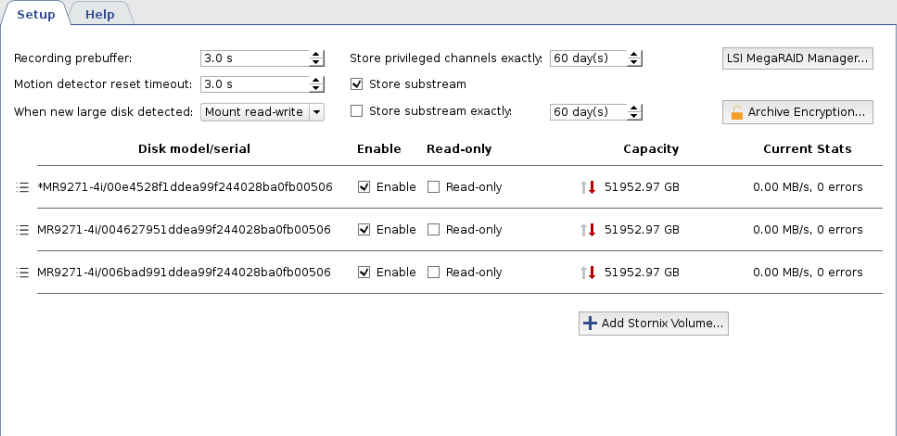Screen dimensions: 897x436
Task: Open LSI MegaRAID Manager
Action: tap(797, 58)
